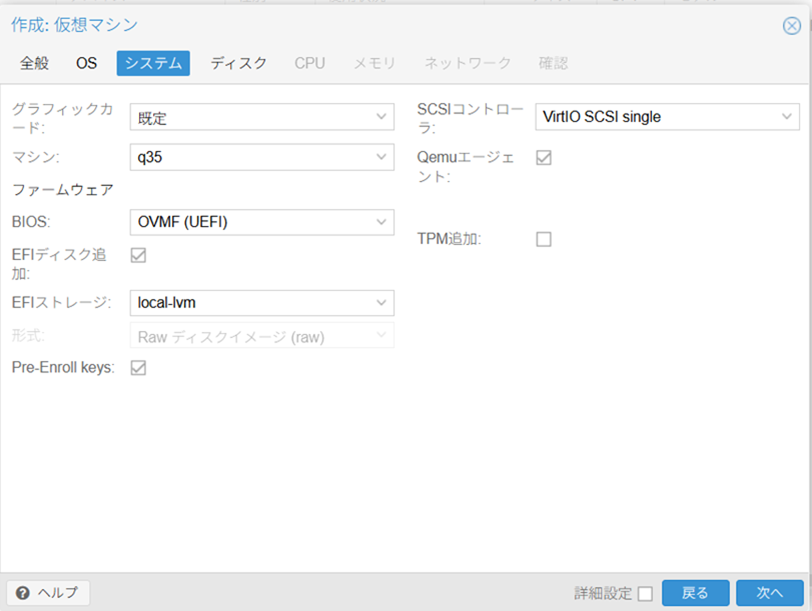Open the メモリ tab
This screenshot has height=611, width=812.
374,63
